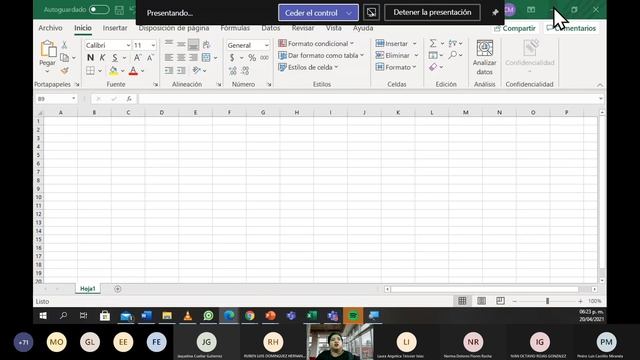Click the Pegar paste icon
The height and width of the screenshot is (360, 640).
48,49
